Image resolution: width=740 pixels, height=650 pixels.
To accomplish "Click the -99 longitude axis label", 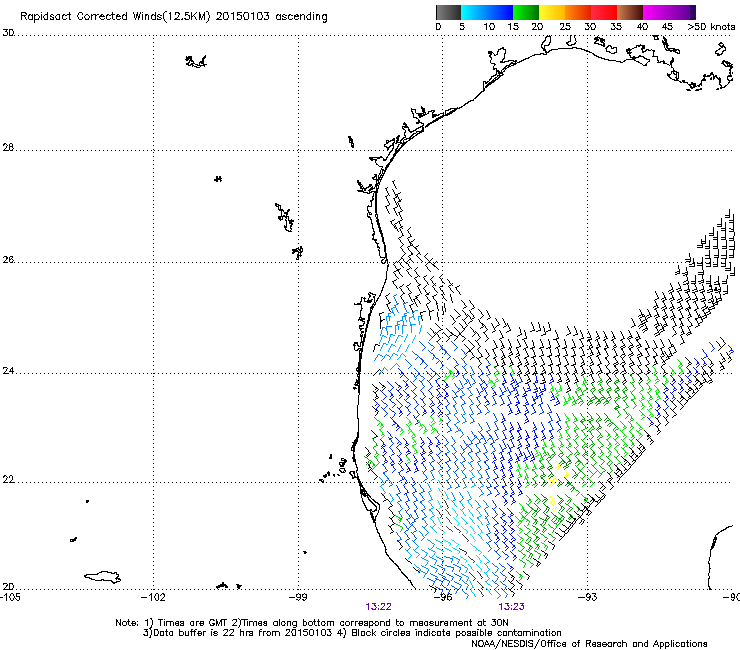I will click(x=297, y=597).
